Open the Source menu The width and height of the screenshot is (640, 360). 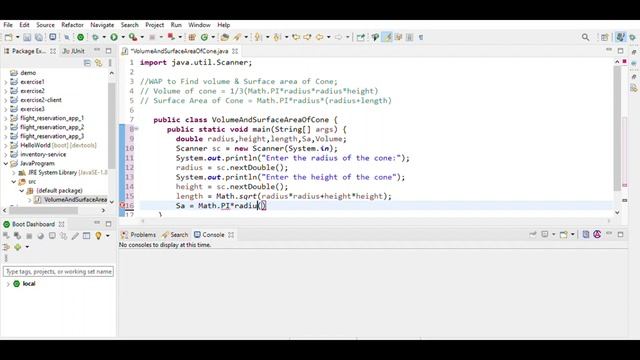(45, 25)
